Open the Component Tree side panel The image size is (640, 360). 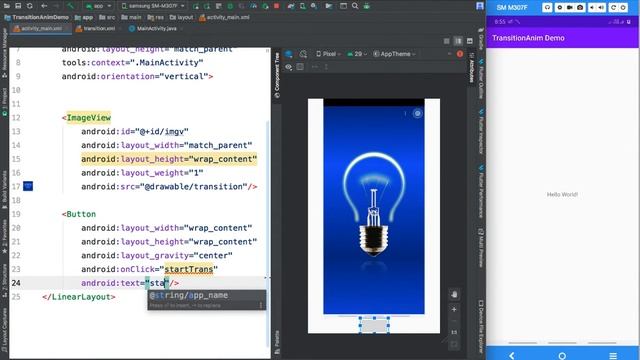point(277,75)
